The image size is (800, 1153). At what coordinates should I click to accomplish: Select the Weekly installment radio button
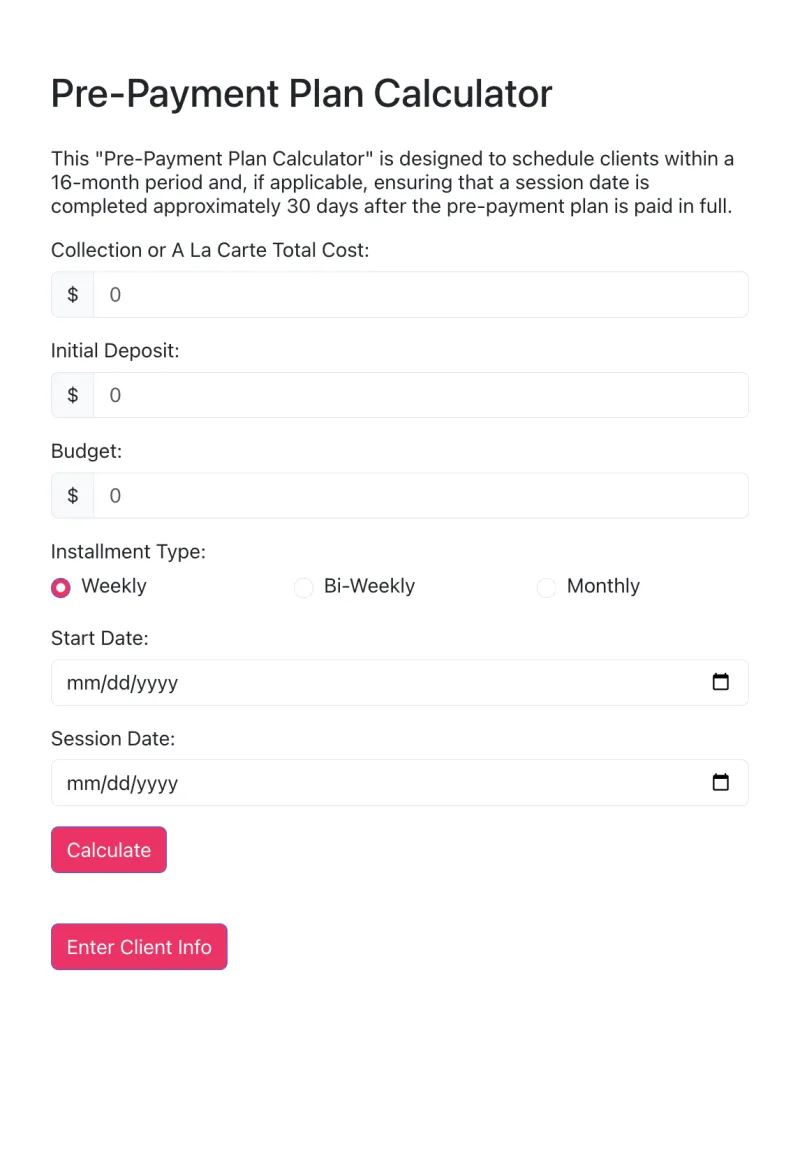pos(61,587)
